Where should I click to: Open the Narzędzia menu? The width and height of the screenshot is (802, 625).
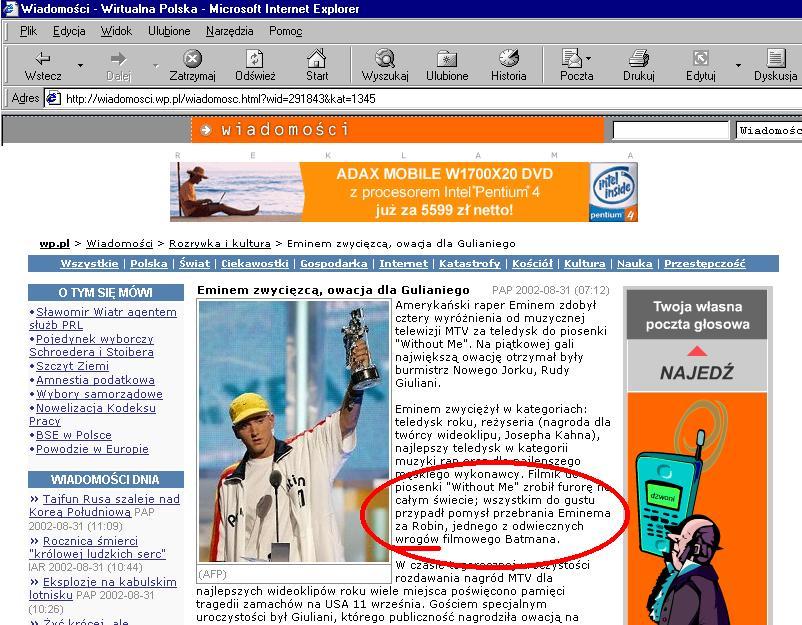[x=229, y=31]
